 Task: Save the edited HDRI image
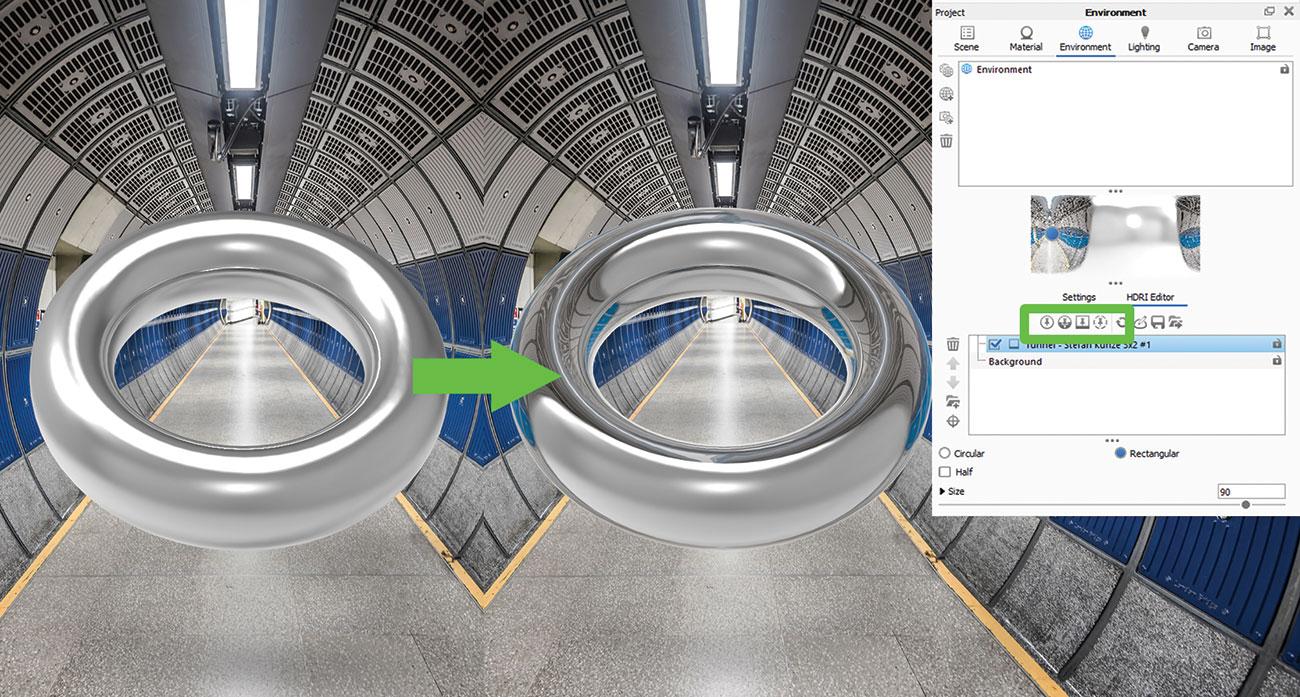point(1158,322)
